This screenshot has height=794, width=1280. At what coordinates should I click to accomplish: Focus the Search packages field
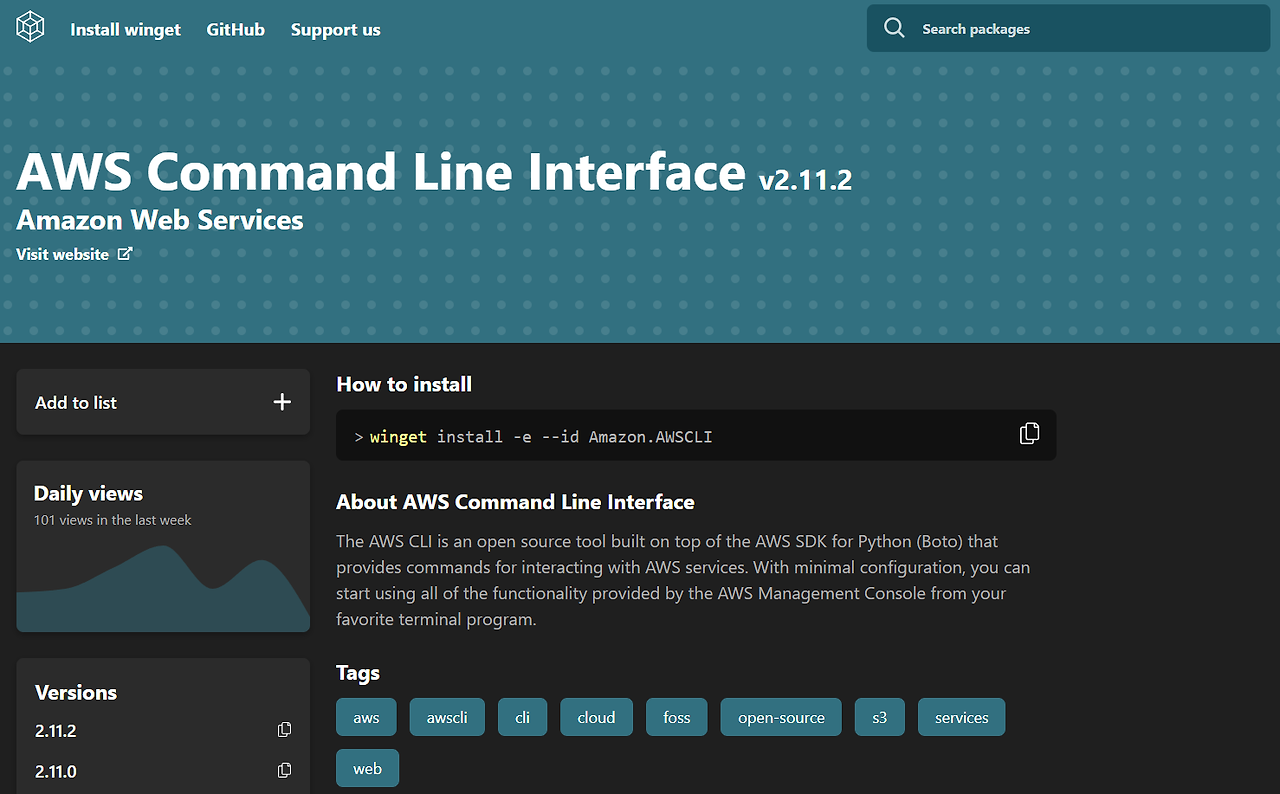pyautogui.click(x=1068, y=28)
